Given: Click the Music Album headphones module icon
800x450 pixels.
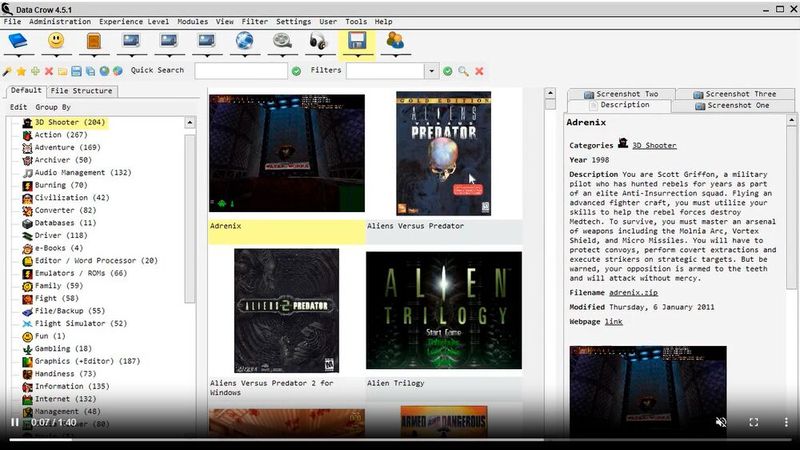Looking at the screenshot, I should pos(319,42).
